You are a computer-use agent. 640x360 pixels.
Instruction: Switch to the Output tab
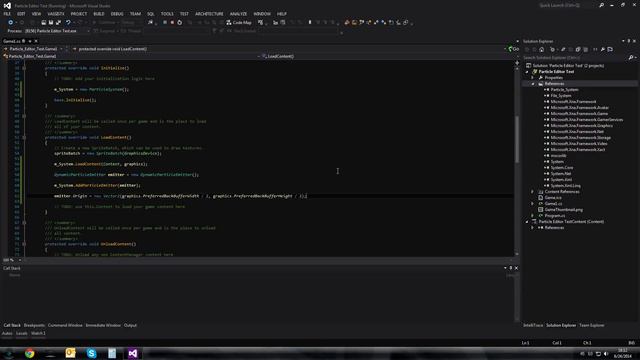(130, 325)
